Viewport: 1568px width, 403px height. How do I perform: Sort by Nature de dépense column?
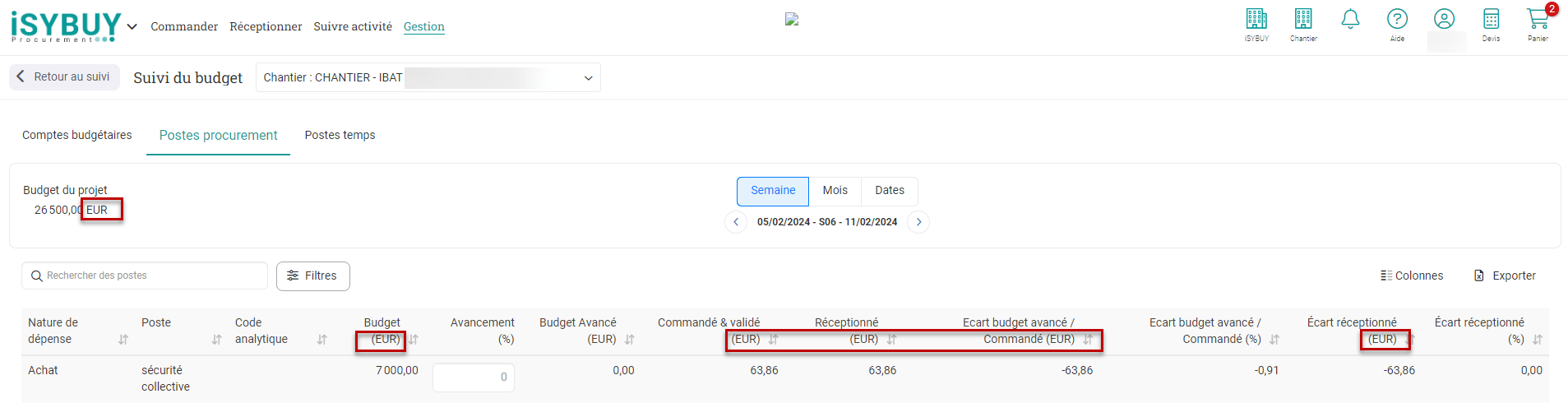pos(123,340)
